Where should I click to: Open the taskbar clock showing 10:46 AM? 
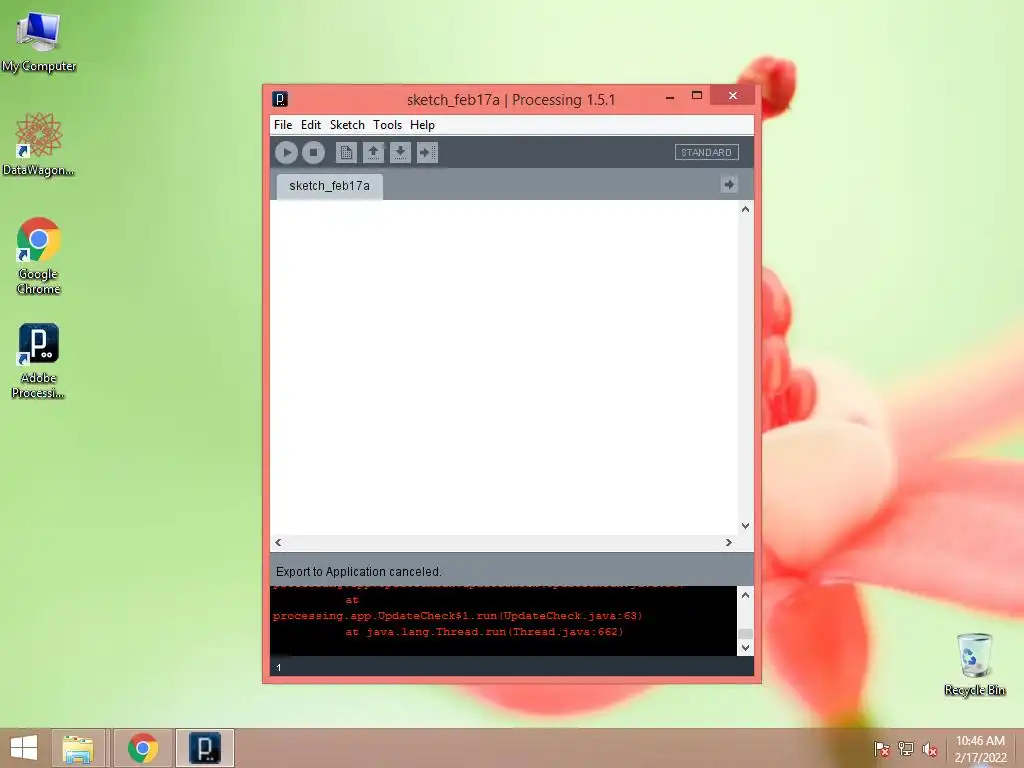(980, 749)
